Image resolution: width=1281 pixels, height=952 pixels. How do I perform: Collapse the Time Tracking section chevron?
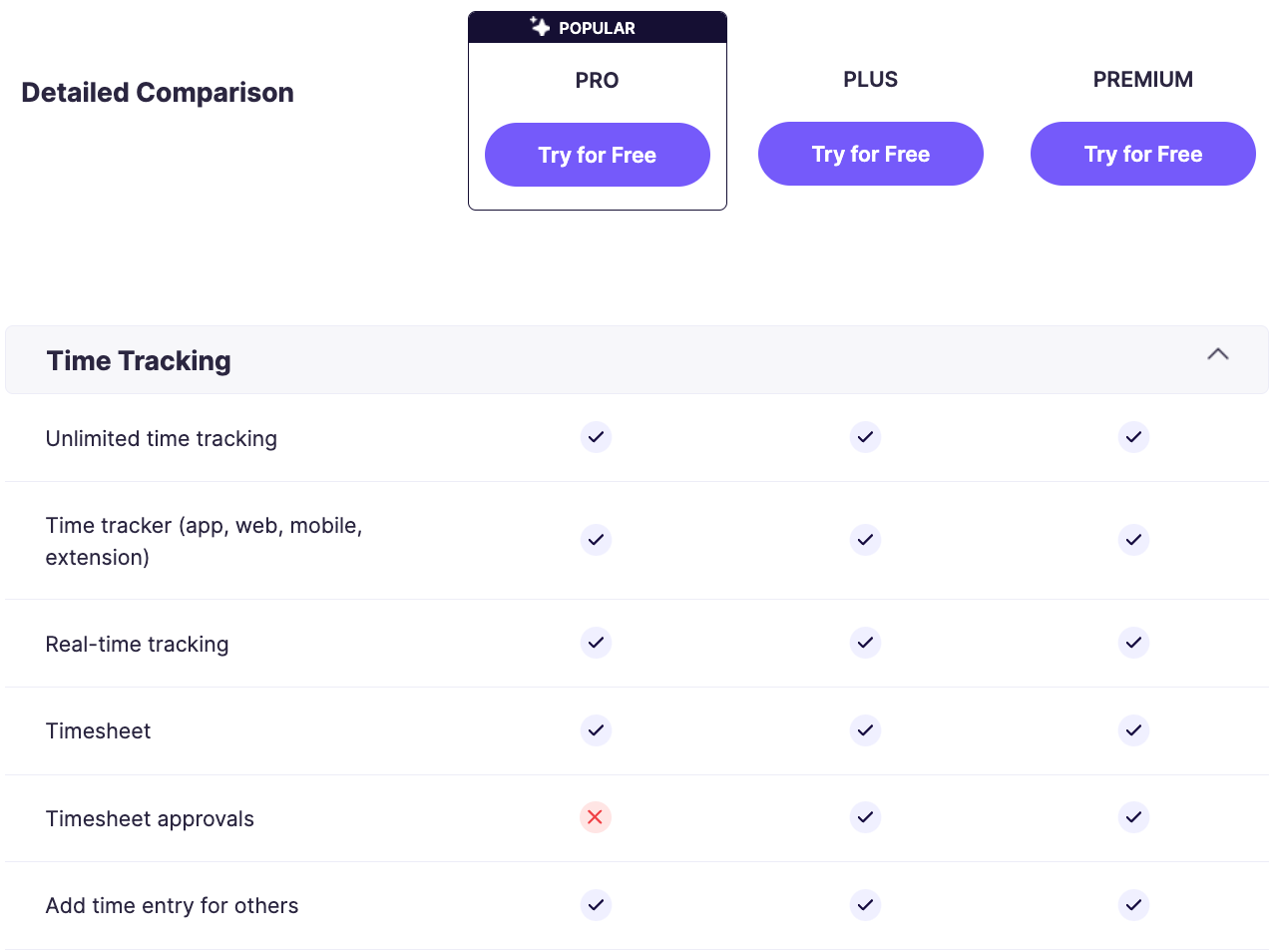(x=1217, y=354)
